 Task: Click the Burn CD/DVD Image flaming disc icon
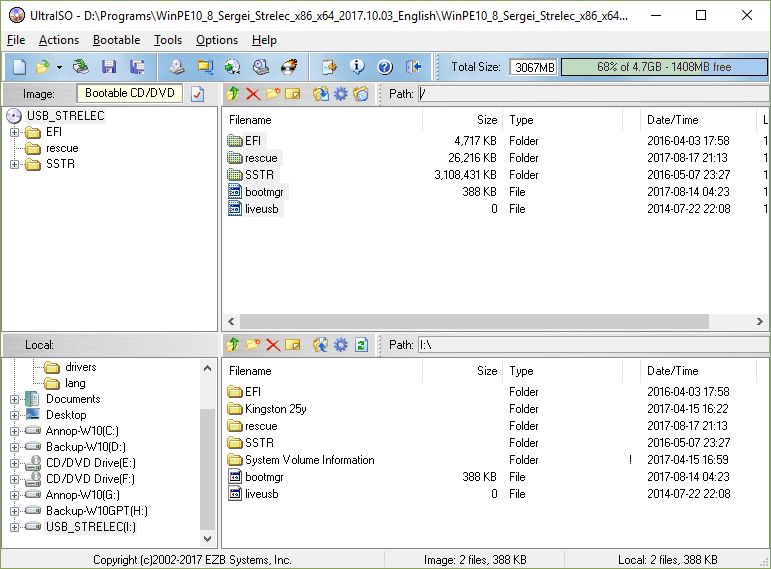pyautogui.click(x=289, y=67)
